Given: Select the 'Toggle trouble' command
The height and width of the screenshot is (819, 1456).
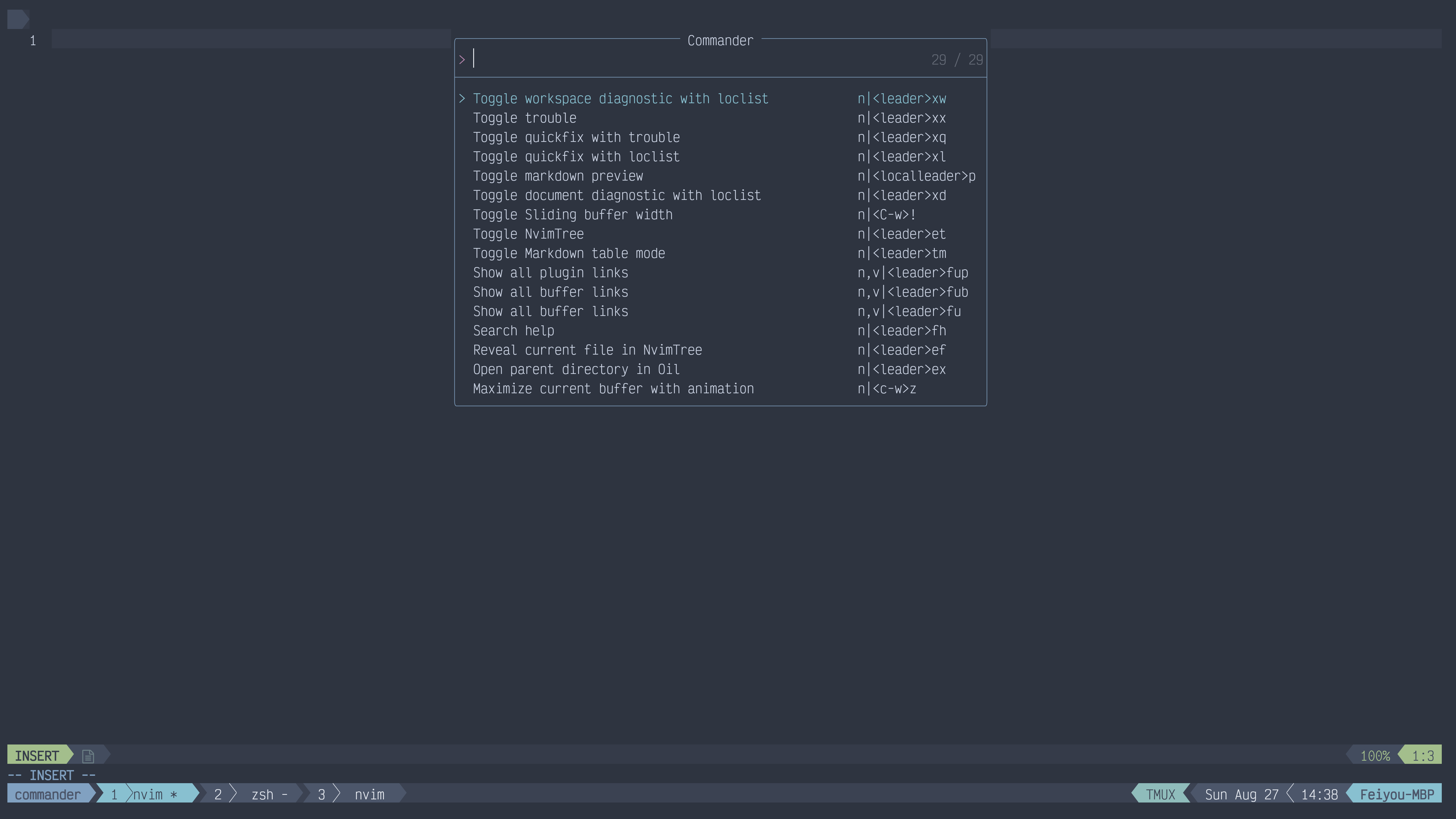Looking at the screenshot, I should click(721, 118).
